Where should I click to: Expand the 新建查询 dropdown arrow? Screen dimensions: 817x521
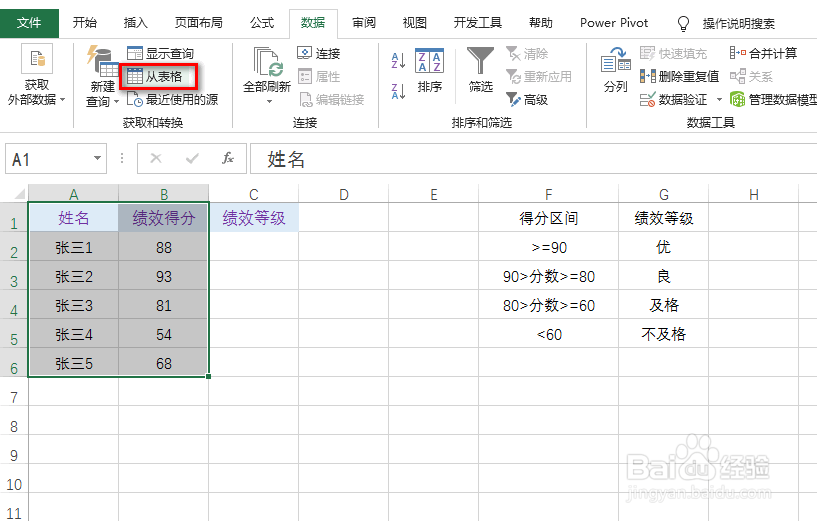[116, 102]
